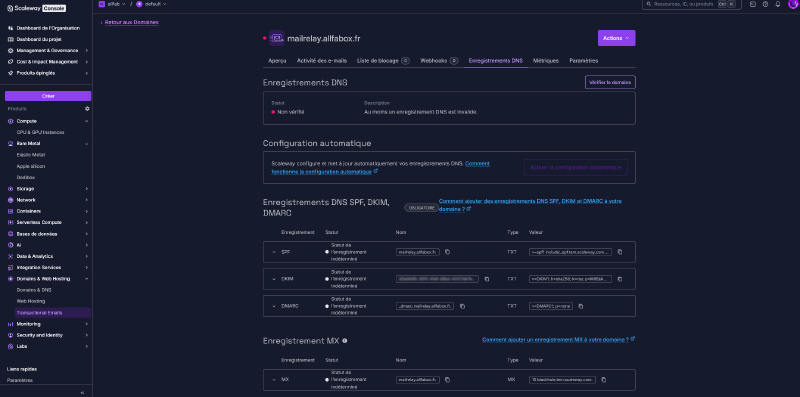Viewport: 800px width, 397px height.
Task: Expand the Integration Services section
Action: 48,267
